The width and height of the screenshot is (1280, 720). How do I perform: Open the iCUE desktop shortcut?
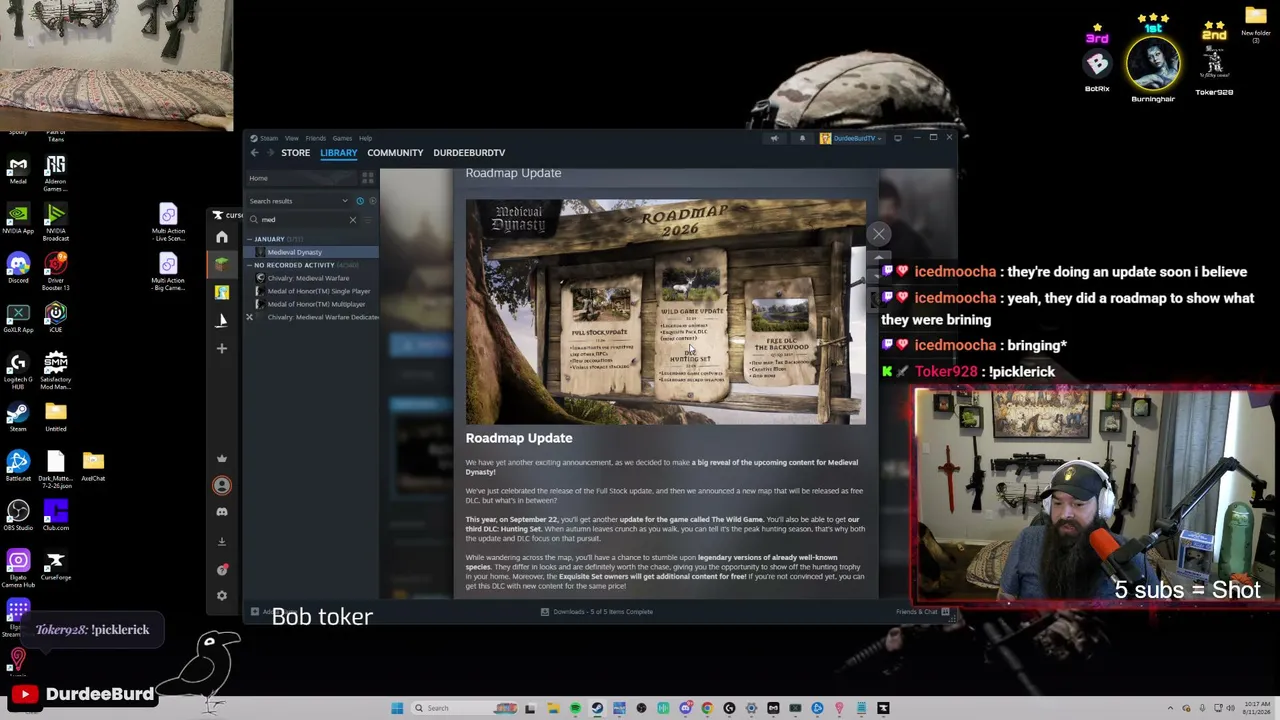(56, 317)
